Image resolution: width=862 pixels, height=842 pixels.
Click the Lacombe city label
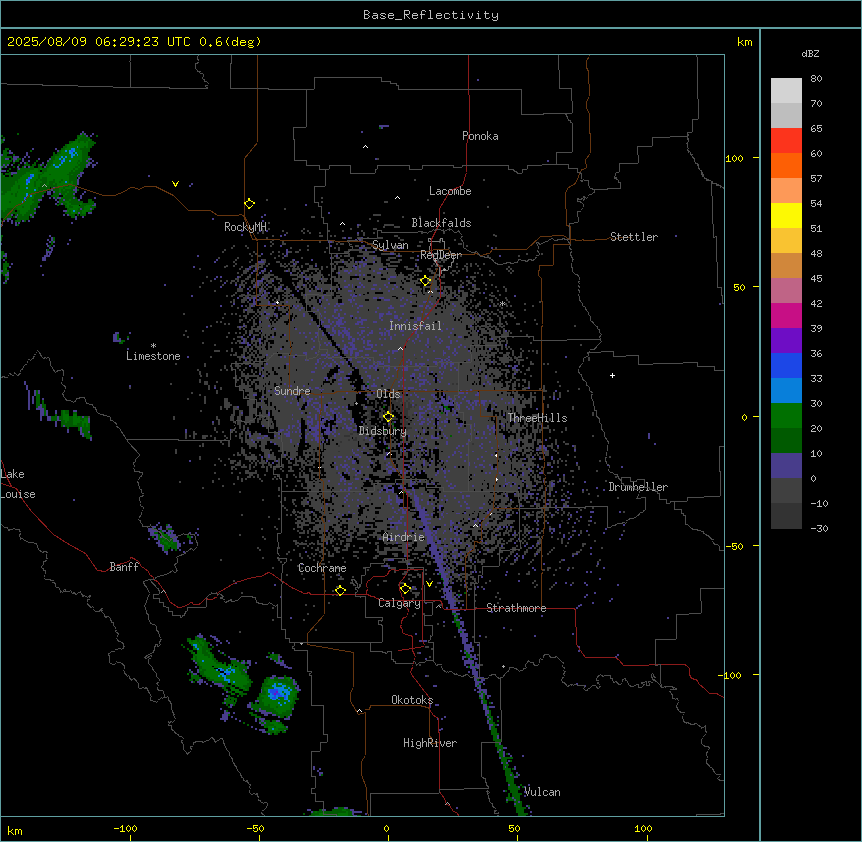pos(450,191)
